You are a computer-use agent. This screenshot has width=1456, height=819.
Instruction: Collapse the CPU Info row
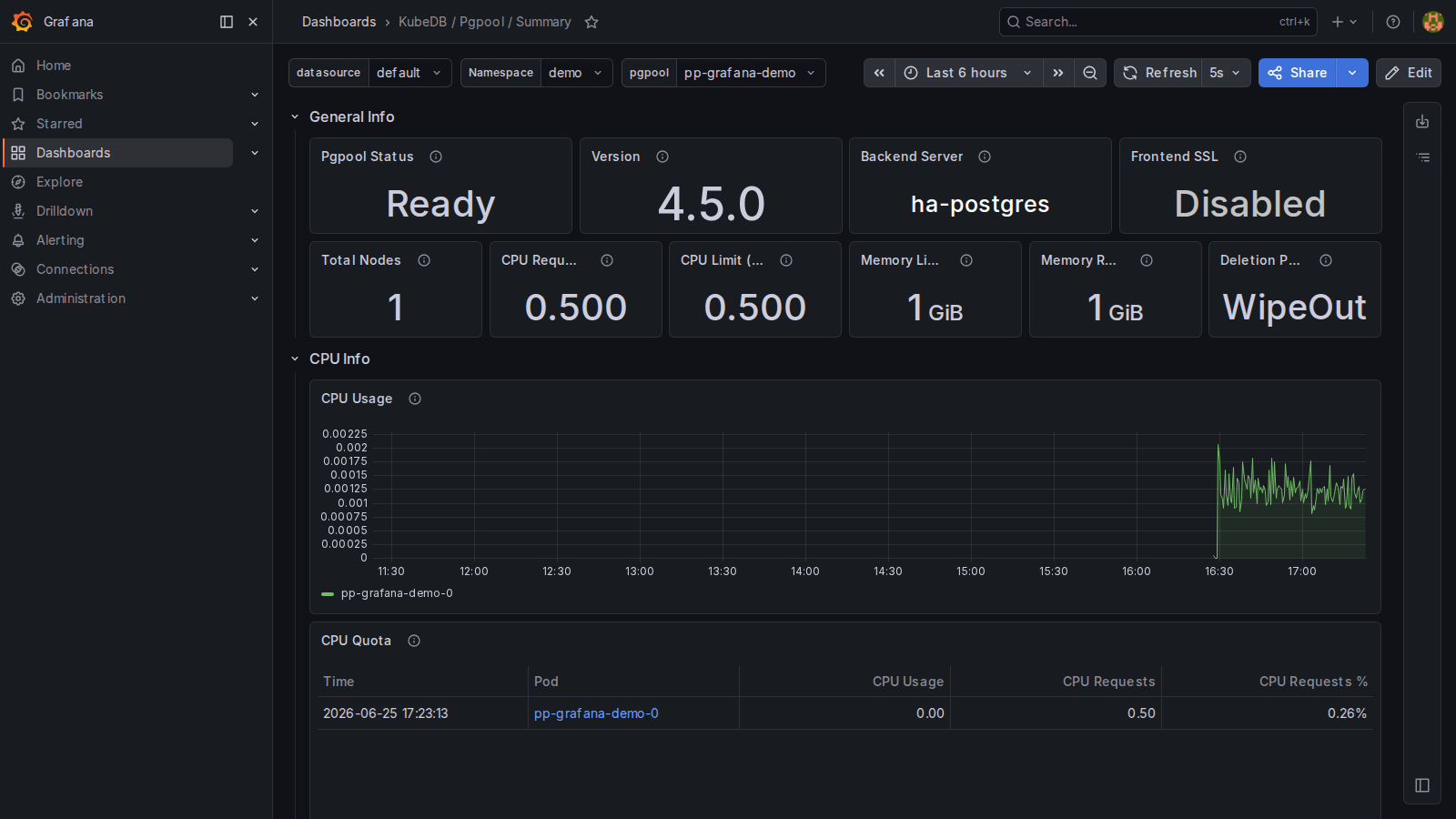[295, 359]
